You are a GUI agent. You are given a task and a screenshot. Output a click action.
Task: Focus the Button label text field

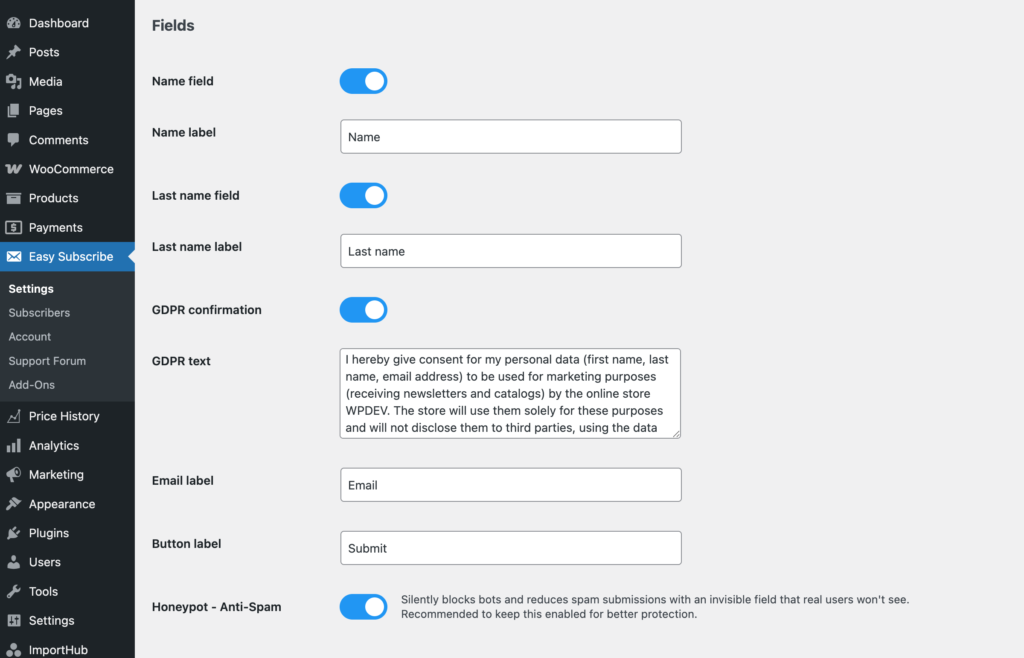pyautogui.click(x=510, y=548)
